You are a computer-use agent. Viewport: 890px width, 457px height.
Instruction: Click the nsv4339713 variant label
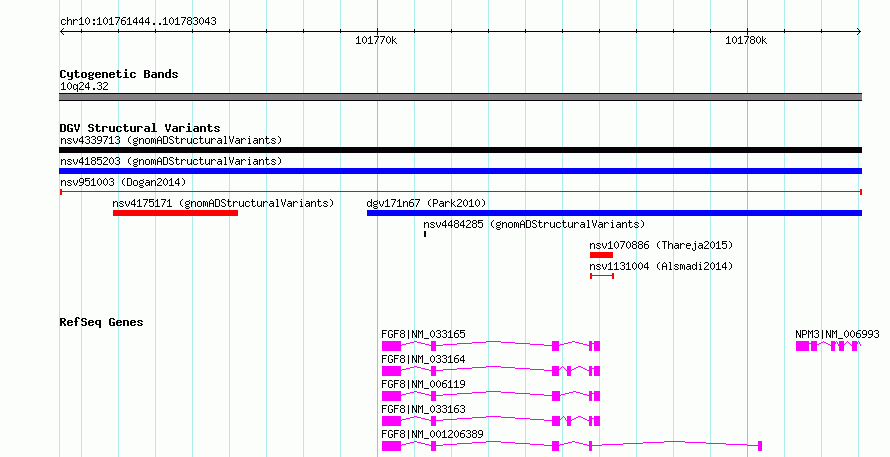click(x=171, y=140)
